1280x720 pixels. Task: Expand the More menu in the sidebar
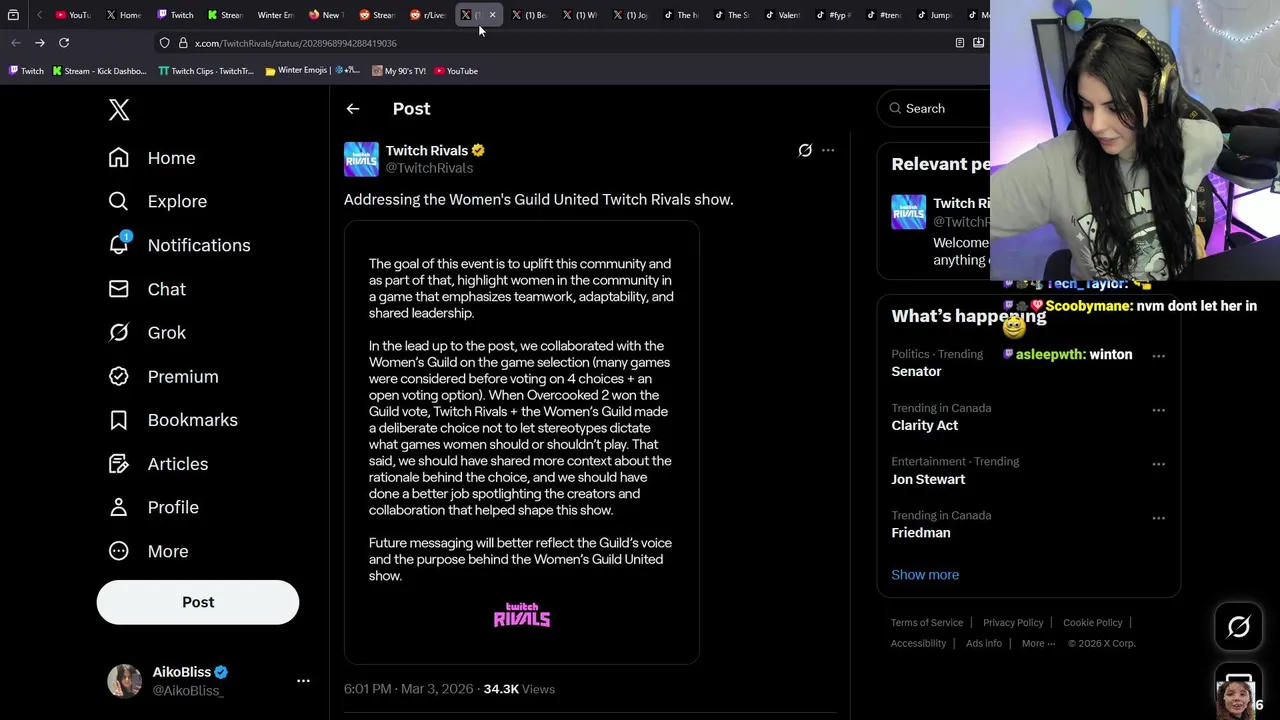coord(148,551)
